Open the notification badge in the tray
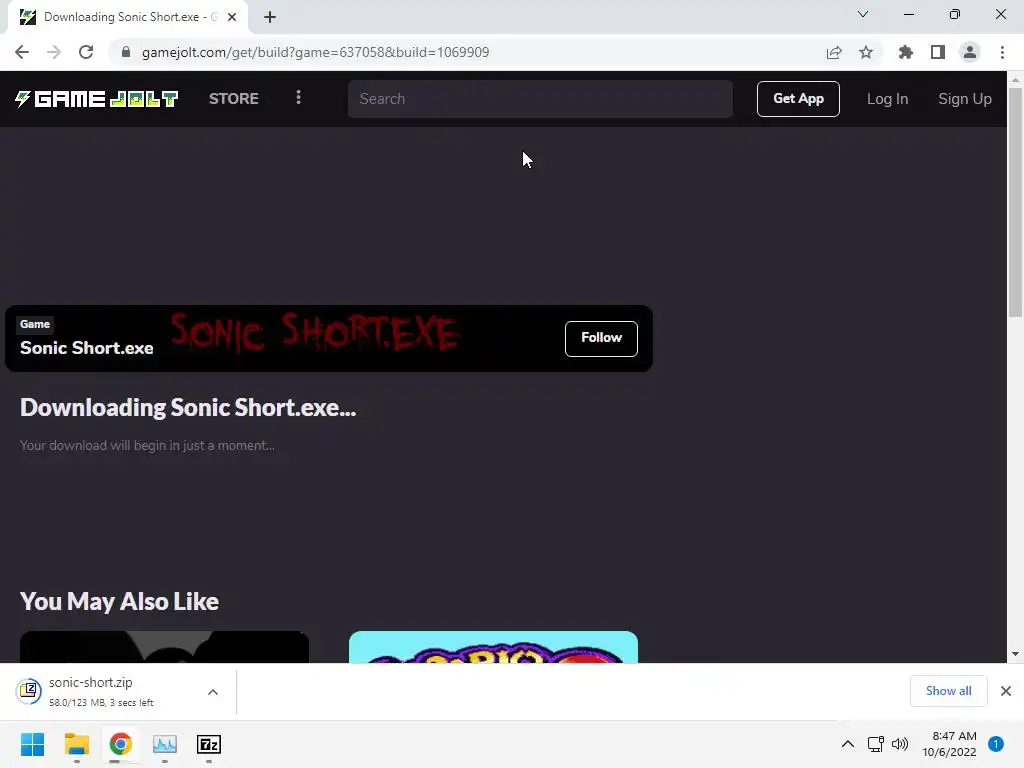Screen dimensions: 1024x768 996,744
